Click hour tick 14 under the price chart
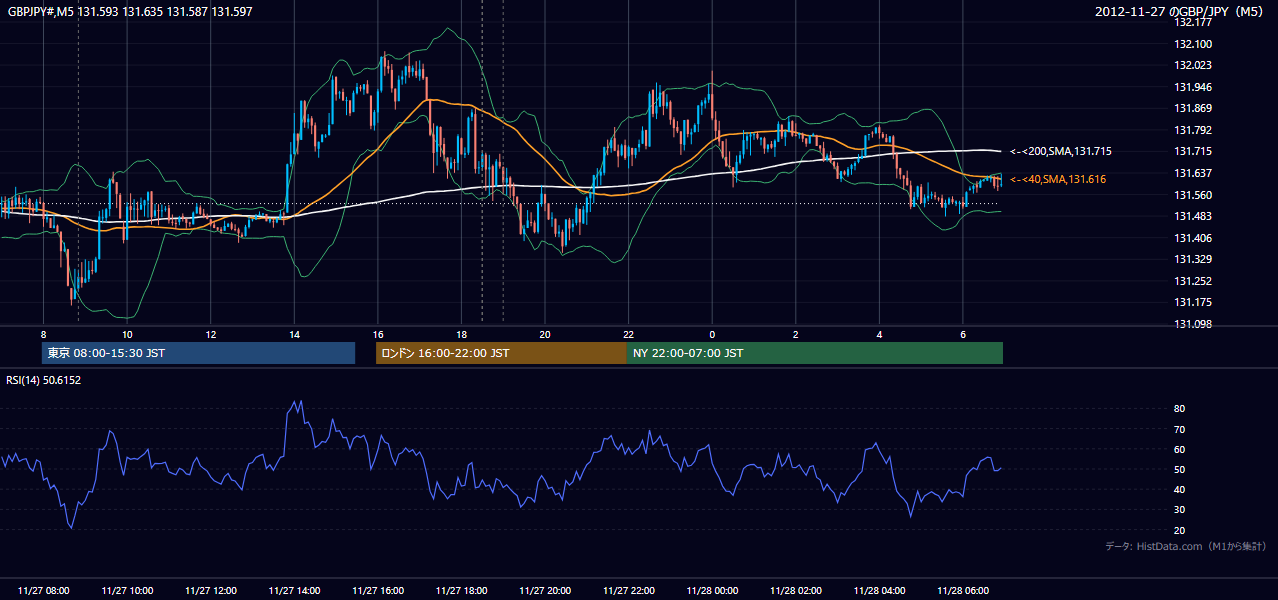1278x600 pixels. 294,334
